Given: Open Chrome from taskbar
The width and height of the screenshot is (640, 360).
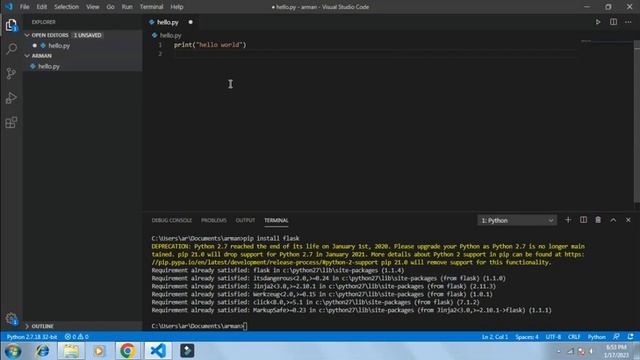Looking at the screenshot, I should click(x=127, y=351).
